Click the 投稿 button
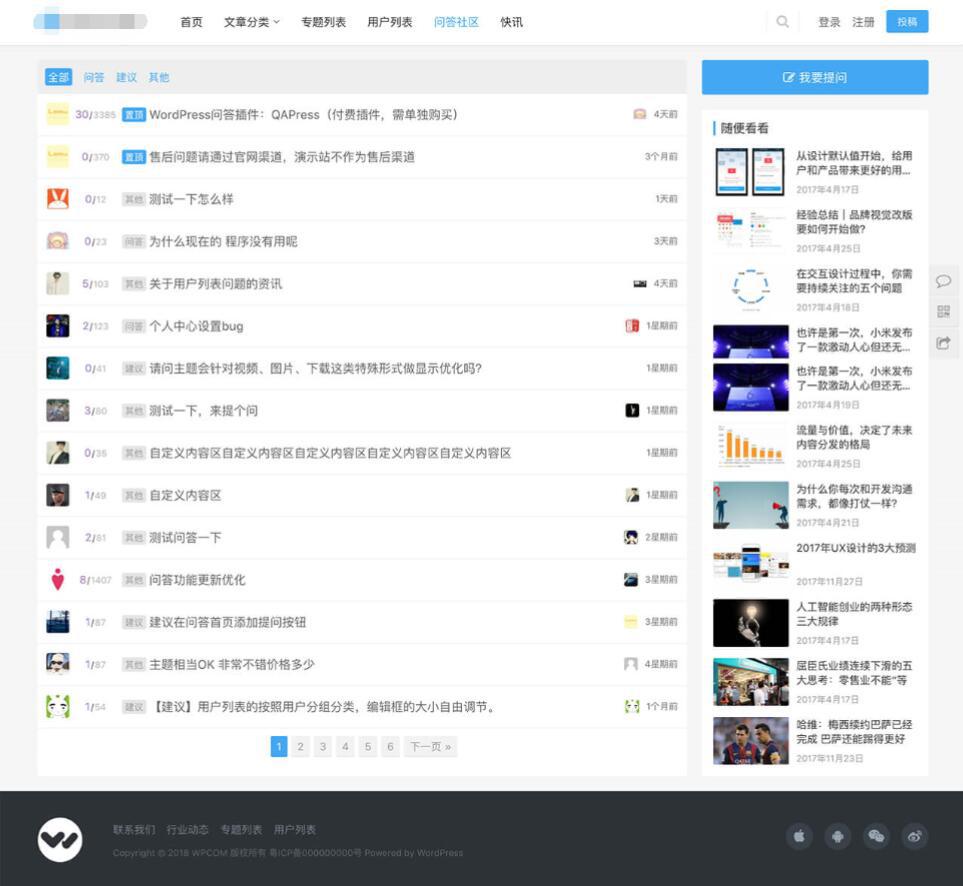This screenshot has height=886, width=963. pos(907,21)
